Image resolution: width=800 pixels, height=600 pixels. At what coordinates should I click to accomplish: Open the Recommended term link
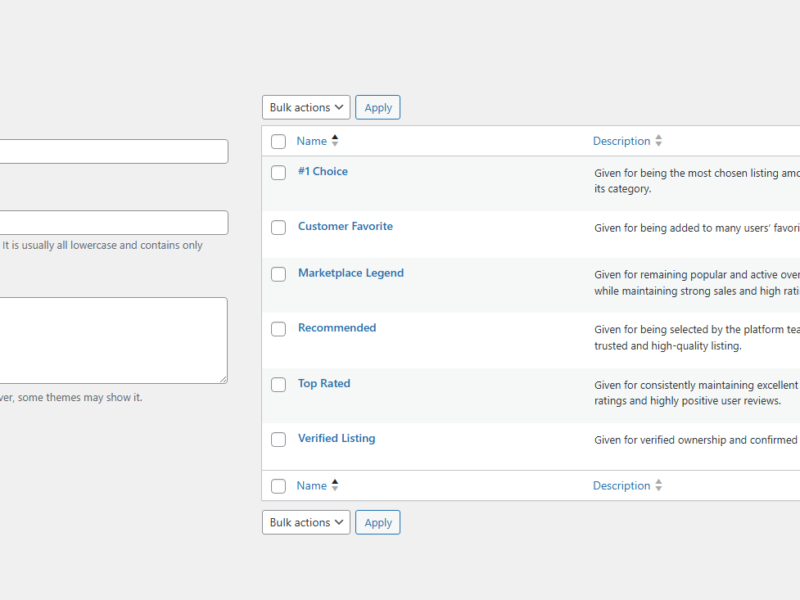(337, 328)
